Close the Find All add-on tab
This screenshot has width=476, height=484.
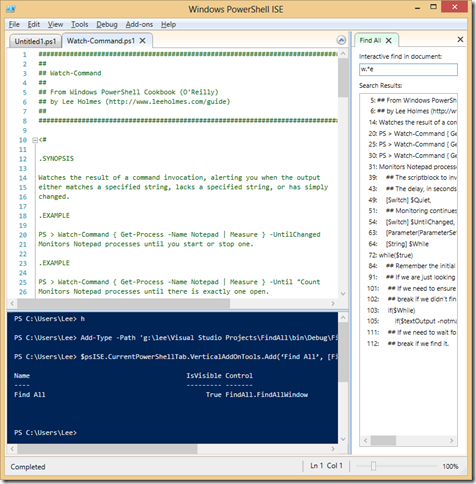389,41
